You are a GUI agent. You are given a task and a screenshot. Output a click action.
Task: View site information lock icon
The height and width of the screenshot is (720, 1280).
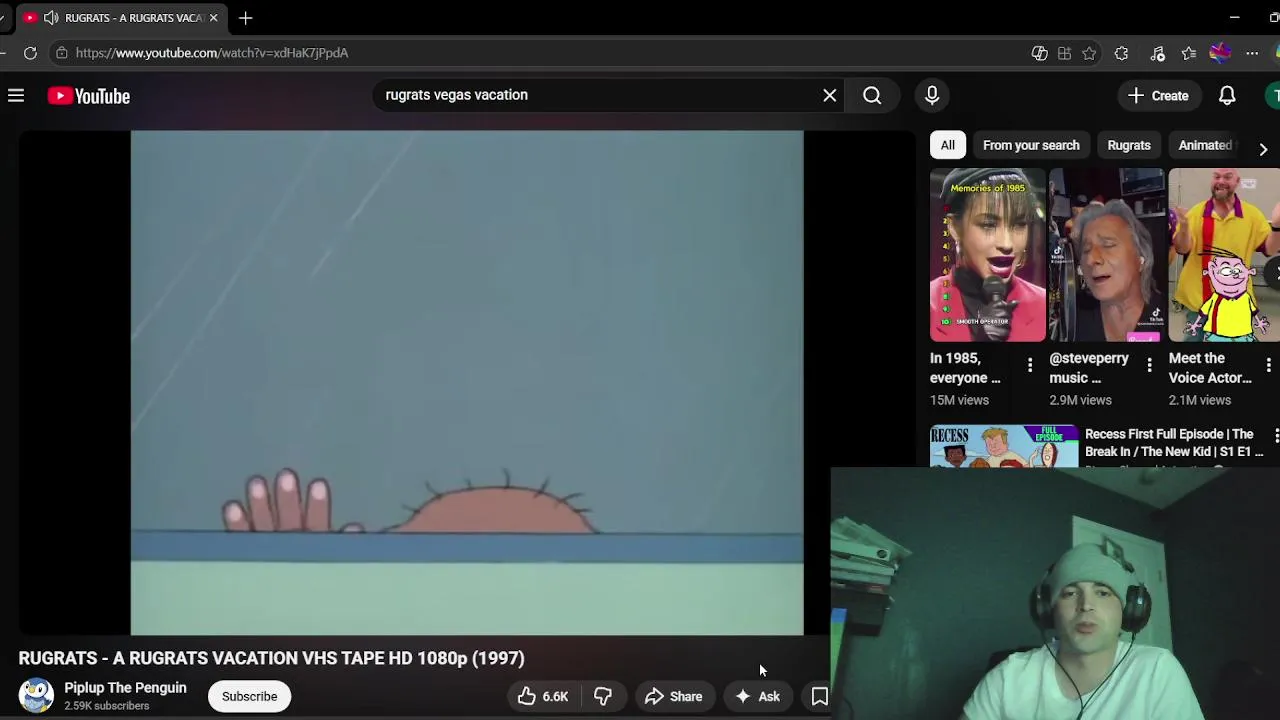coord(61,53)
